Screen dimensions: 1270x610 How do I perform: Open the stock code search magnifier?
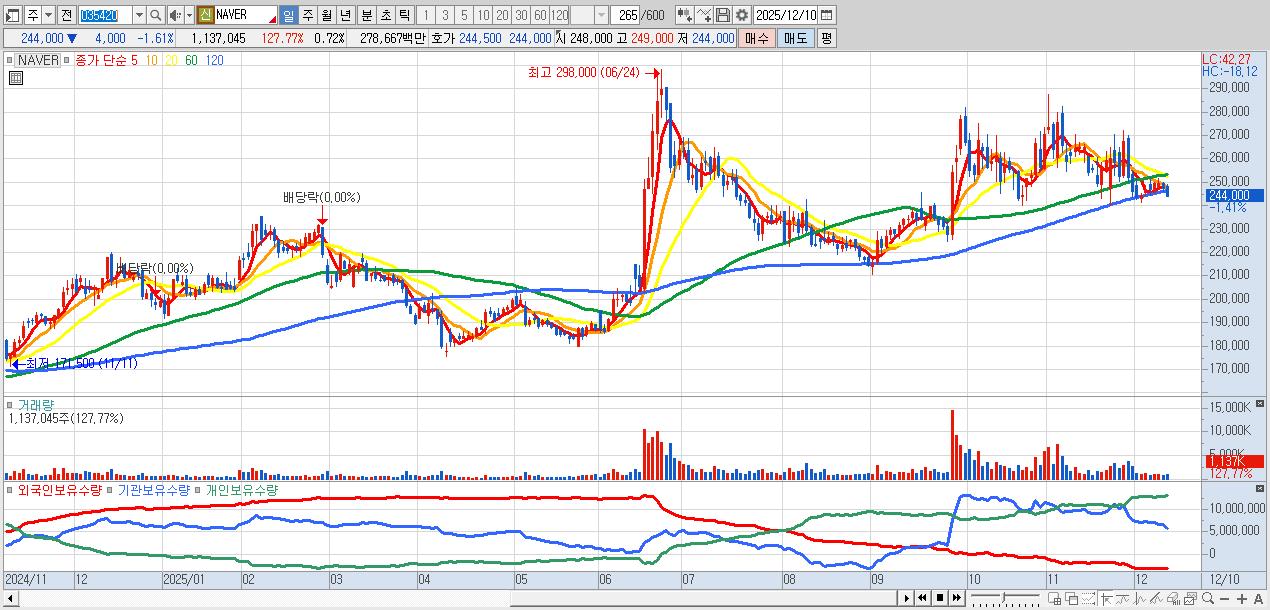[x=156, y=15]
